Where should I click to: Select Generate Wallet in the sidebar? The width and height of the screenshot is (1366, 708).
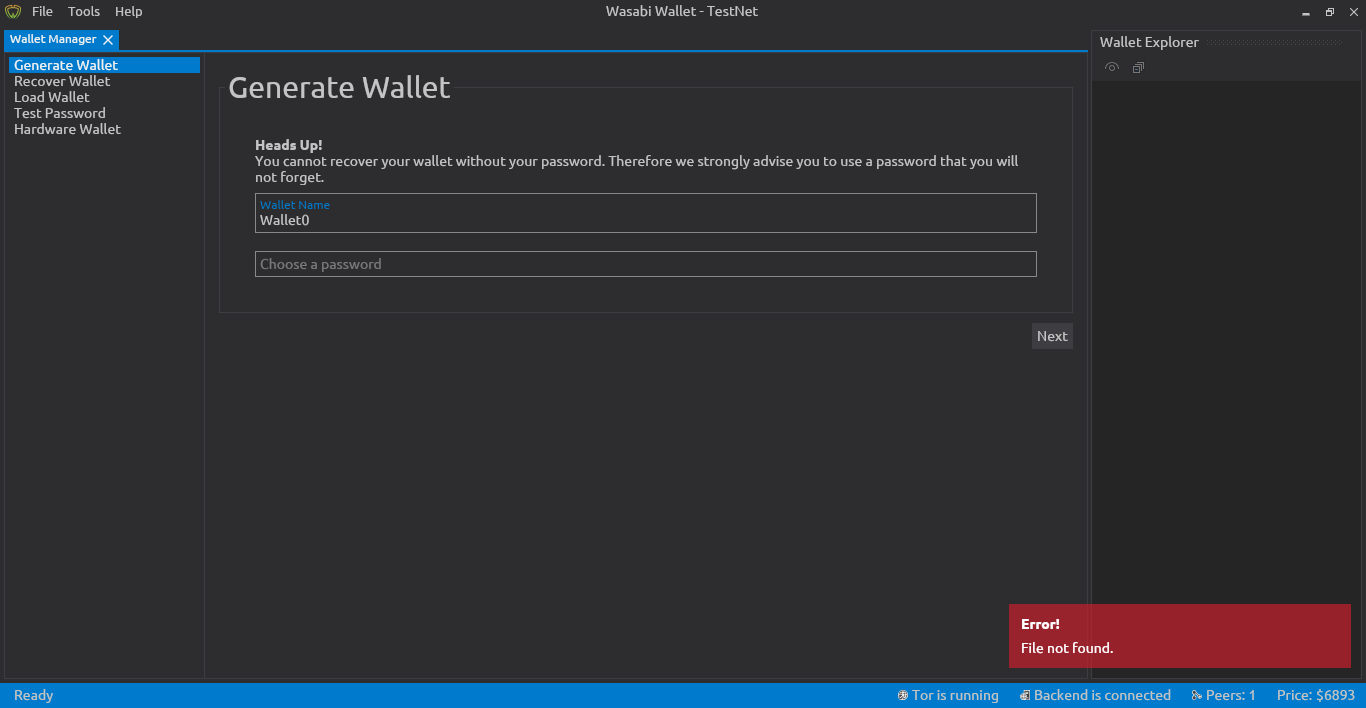click(104, 65)
